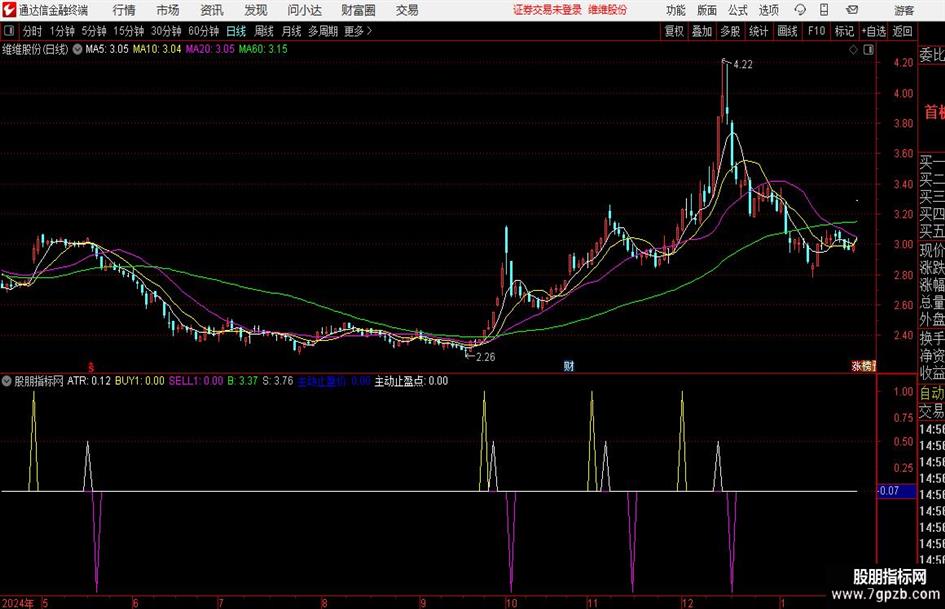Open the 发现 menu
The width and height of the screenshot is (945, 609).
tap(256, 10)
